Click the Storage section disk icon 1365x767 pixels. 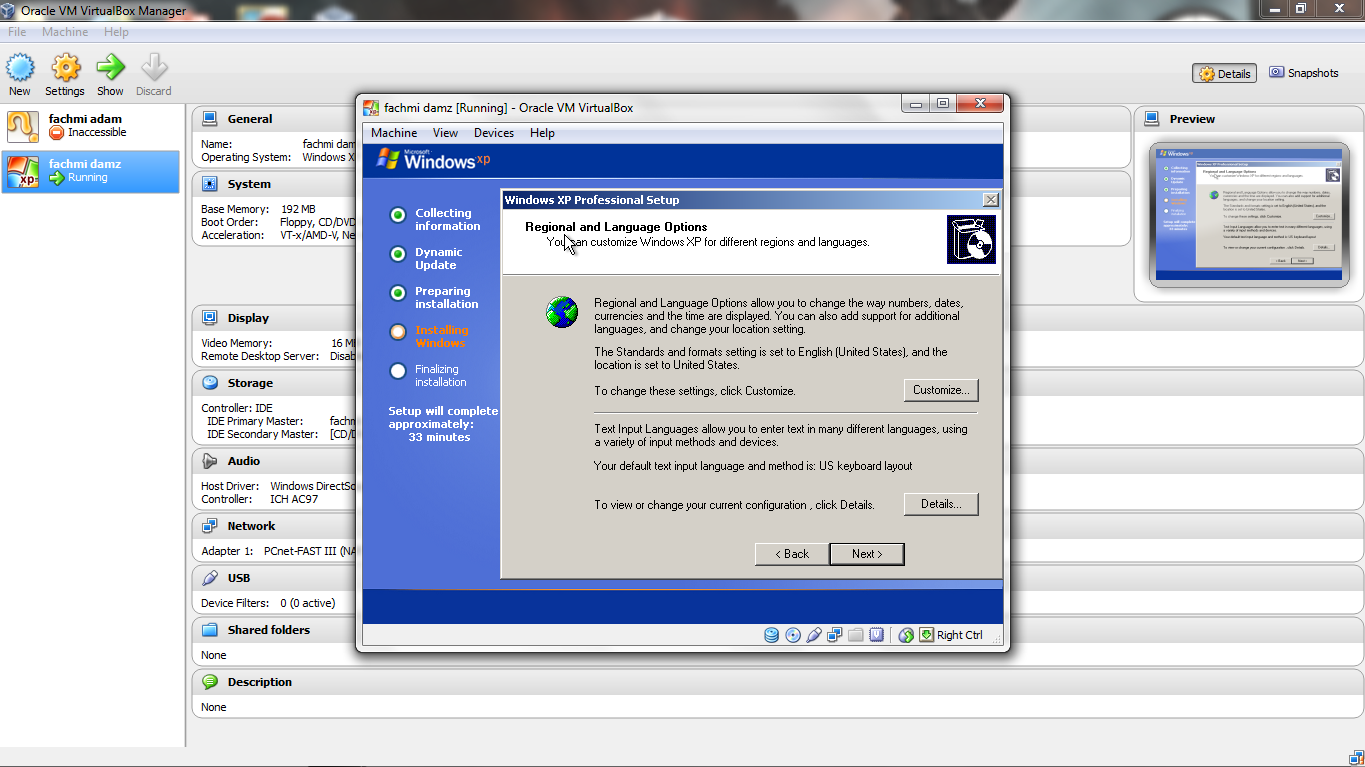pyautogui.click(x=210, y=383)
